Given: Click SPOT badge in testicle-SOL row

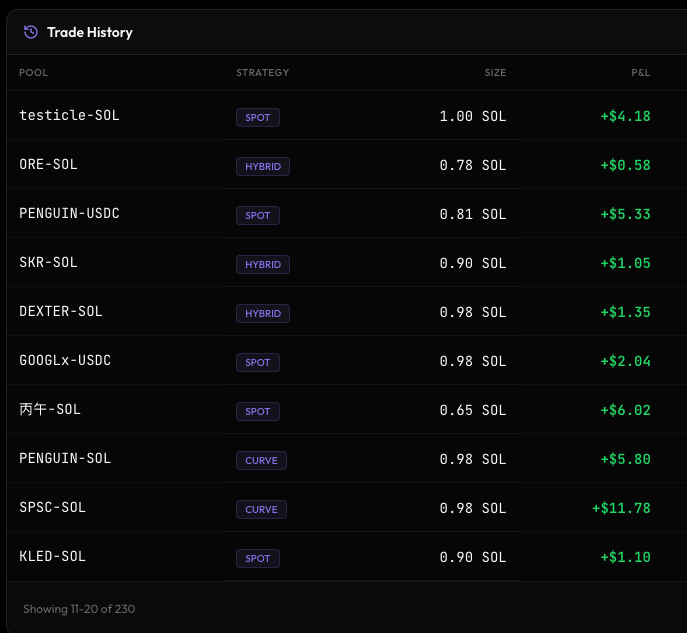Looking at the screenshot, I should pyautogui.click(x=258, y=117).
